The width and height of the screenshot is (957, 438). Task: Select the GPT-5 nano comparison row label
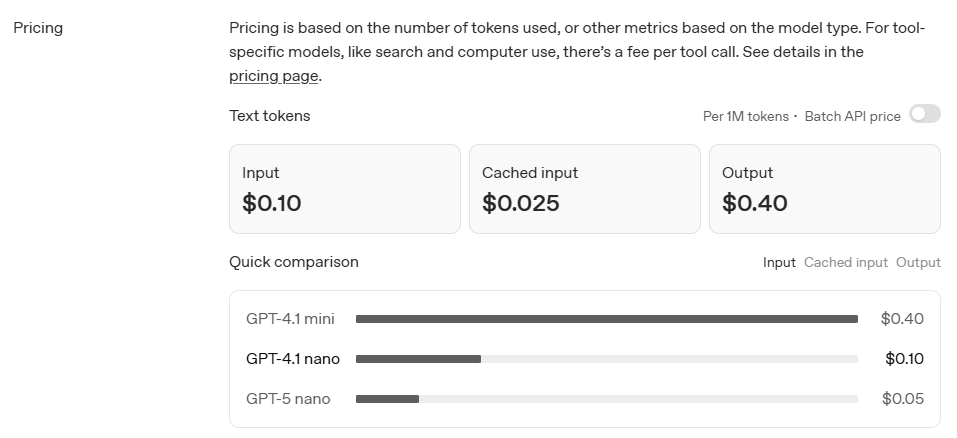point(288,399)
